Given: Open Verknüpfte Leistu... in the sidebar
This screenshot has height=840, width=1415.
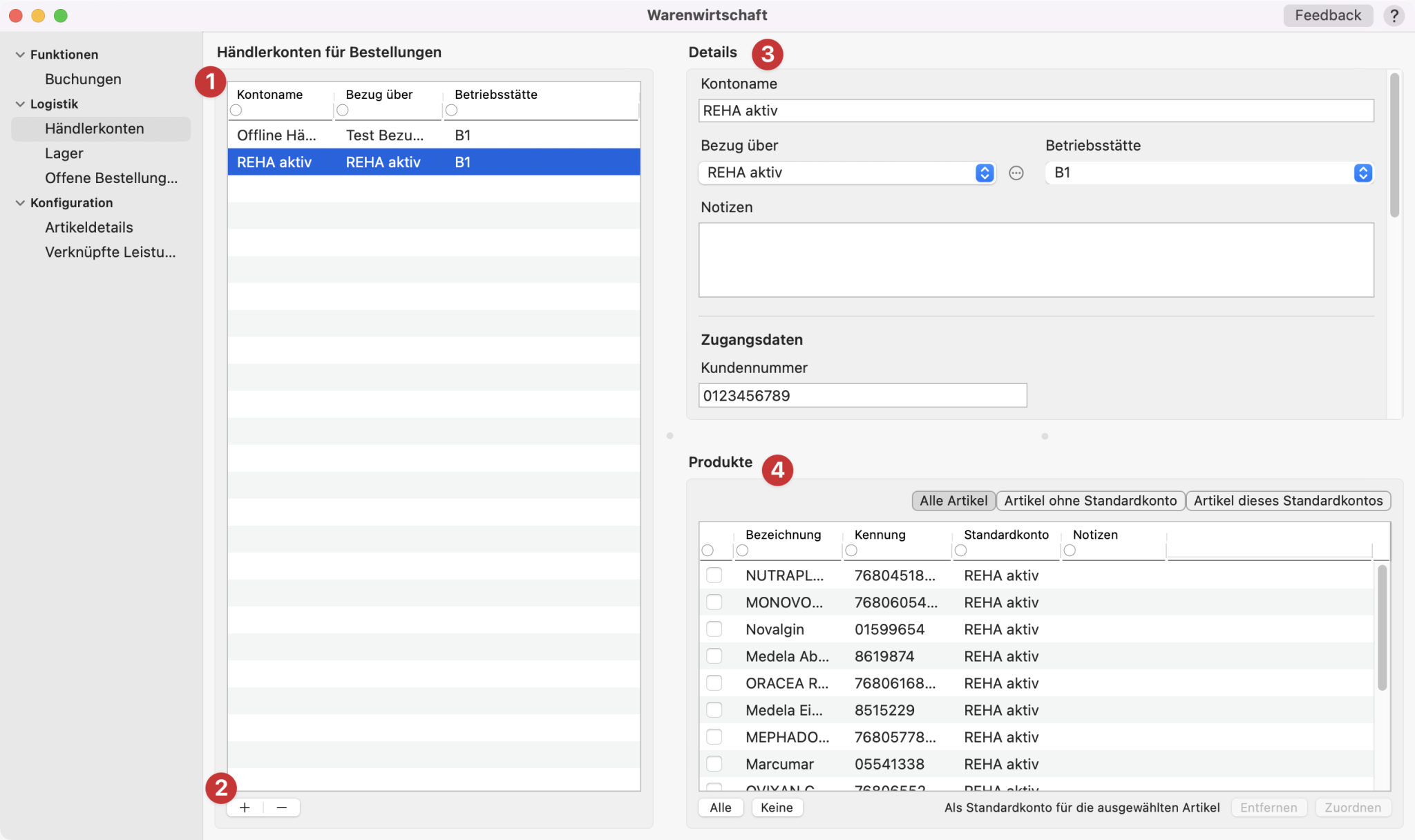Looking at the screenshot, I should [x=111, y=252].
